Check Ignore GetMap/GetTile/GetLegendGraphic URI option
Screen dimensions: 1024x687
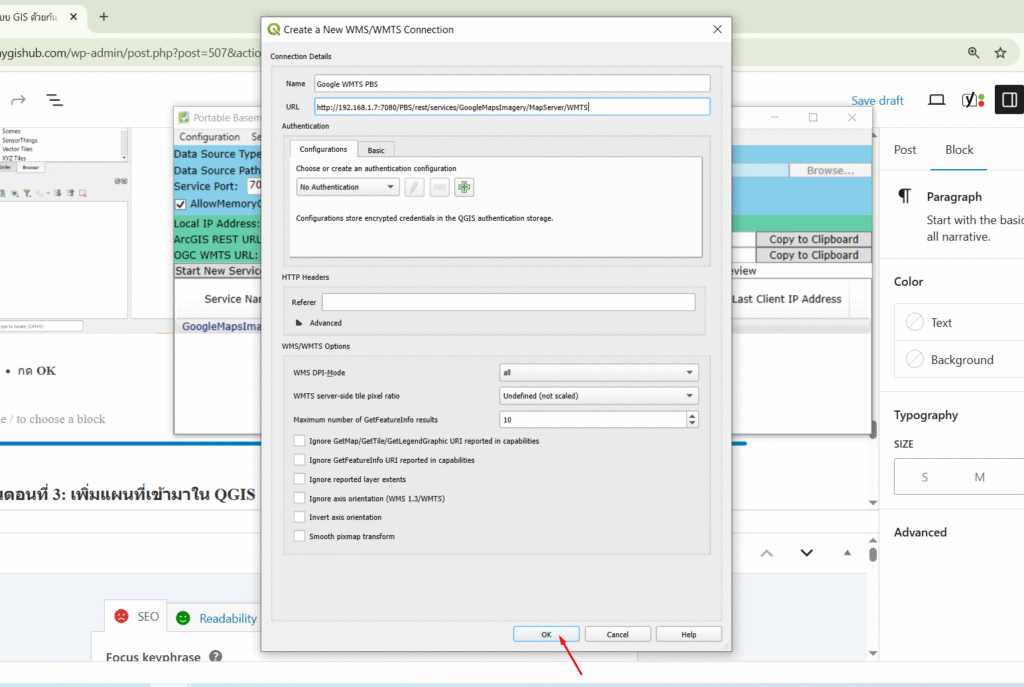click(x=299, y=441)
